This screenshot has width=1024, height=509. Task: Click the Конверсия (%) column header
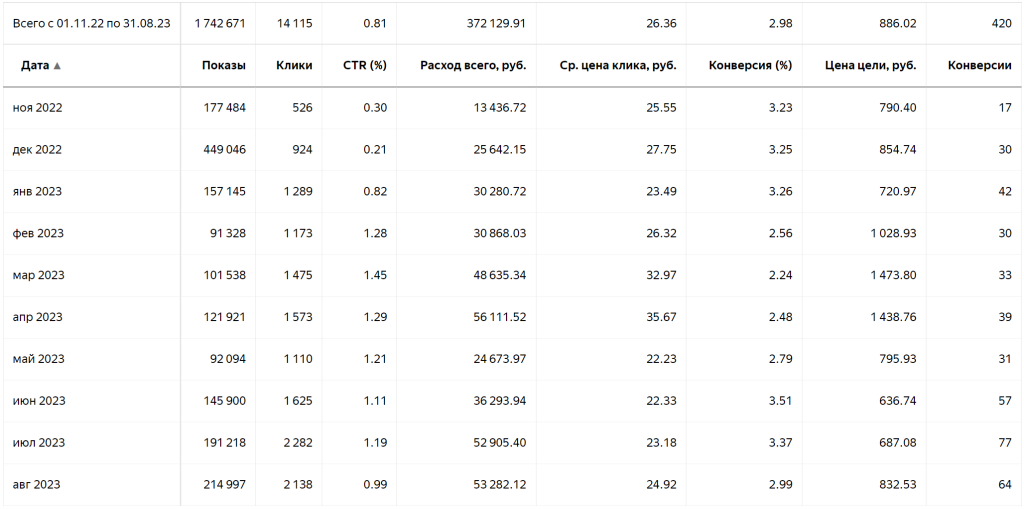750,65
